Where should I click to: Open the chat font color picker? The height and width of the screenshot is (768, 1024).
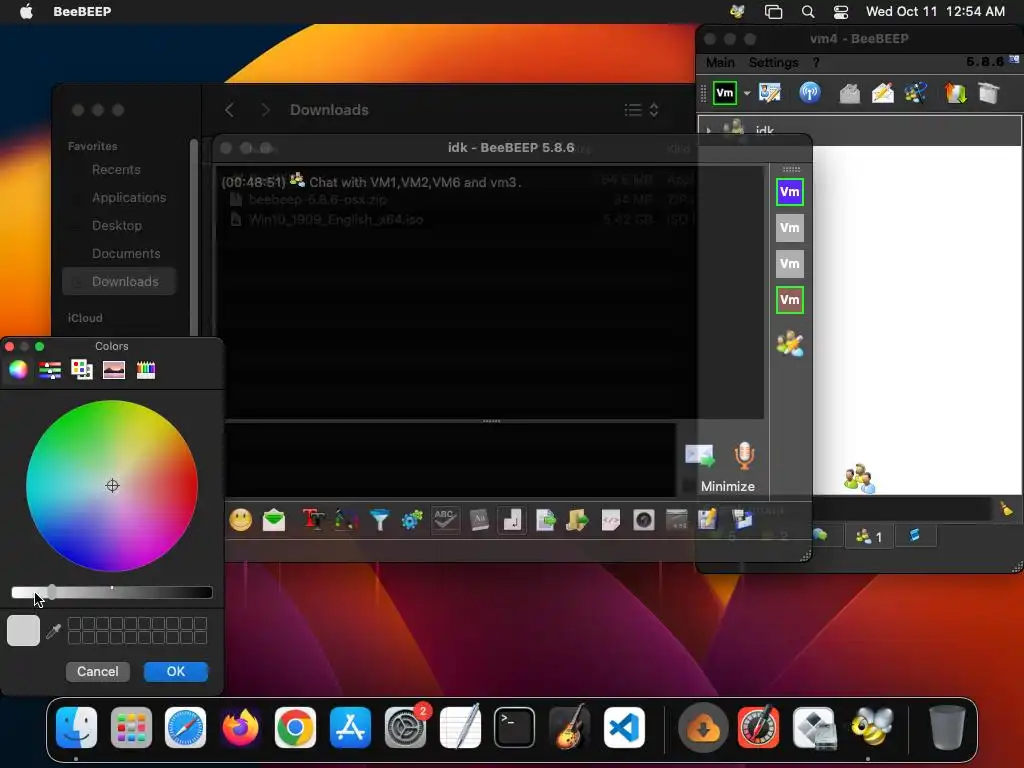(x=346, y=520)
